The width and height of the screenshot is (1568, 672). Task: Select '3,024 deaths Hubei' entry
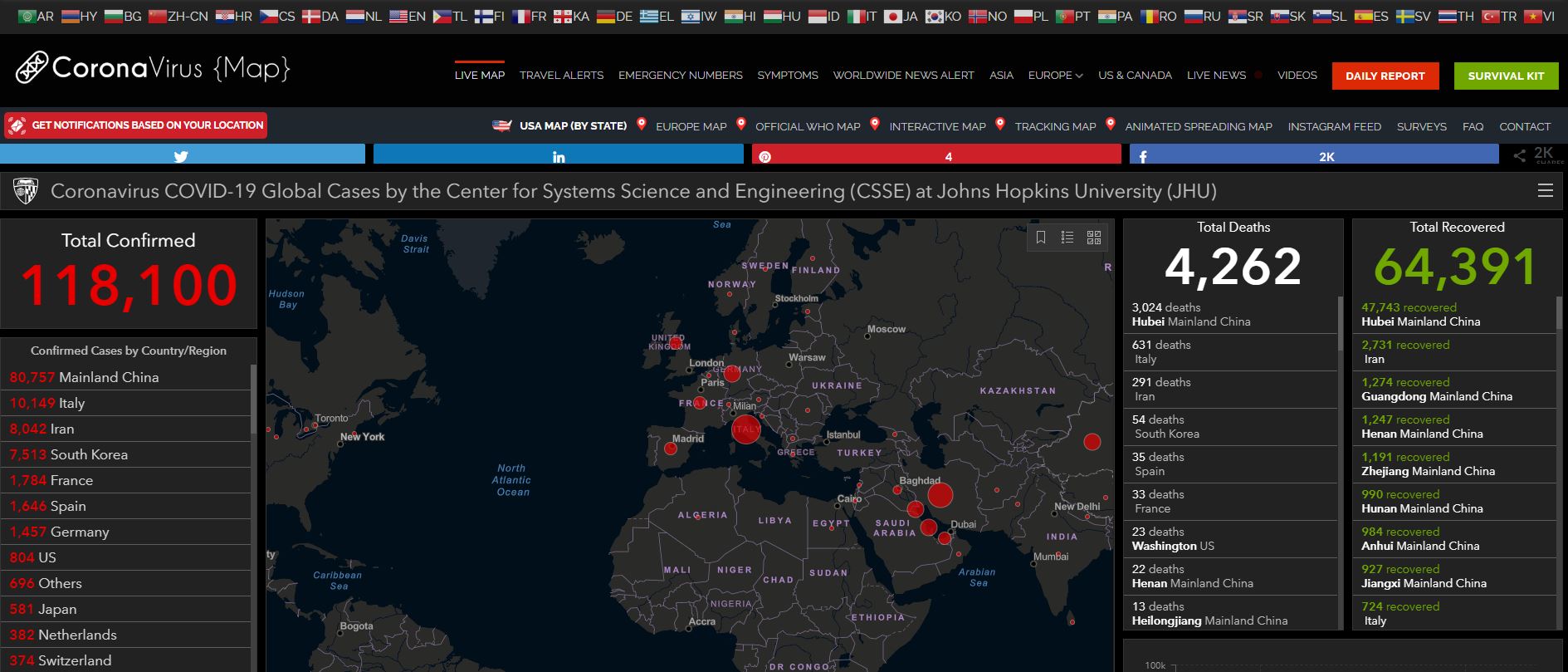point(1231,315)
